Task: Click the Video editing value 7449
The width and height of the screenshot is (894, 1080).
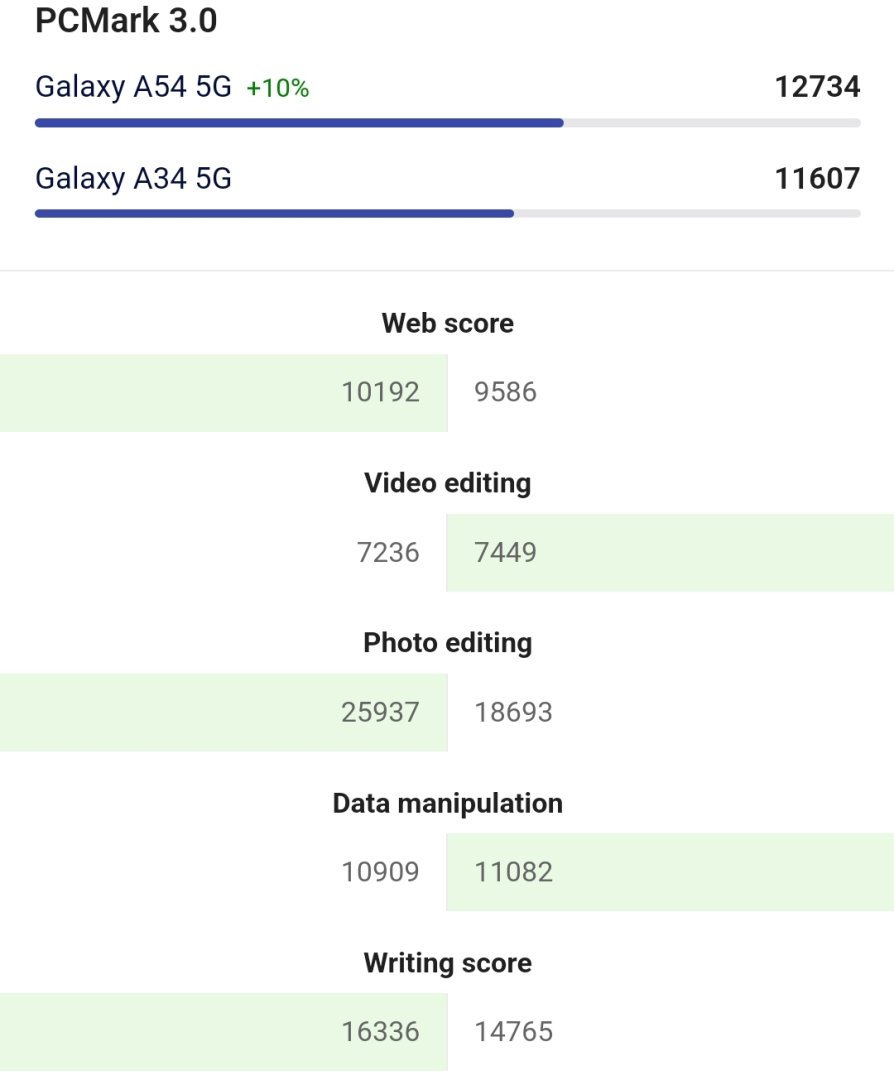Action: pos(505,552)
